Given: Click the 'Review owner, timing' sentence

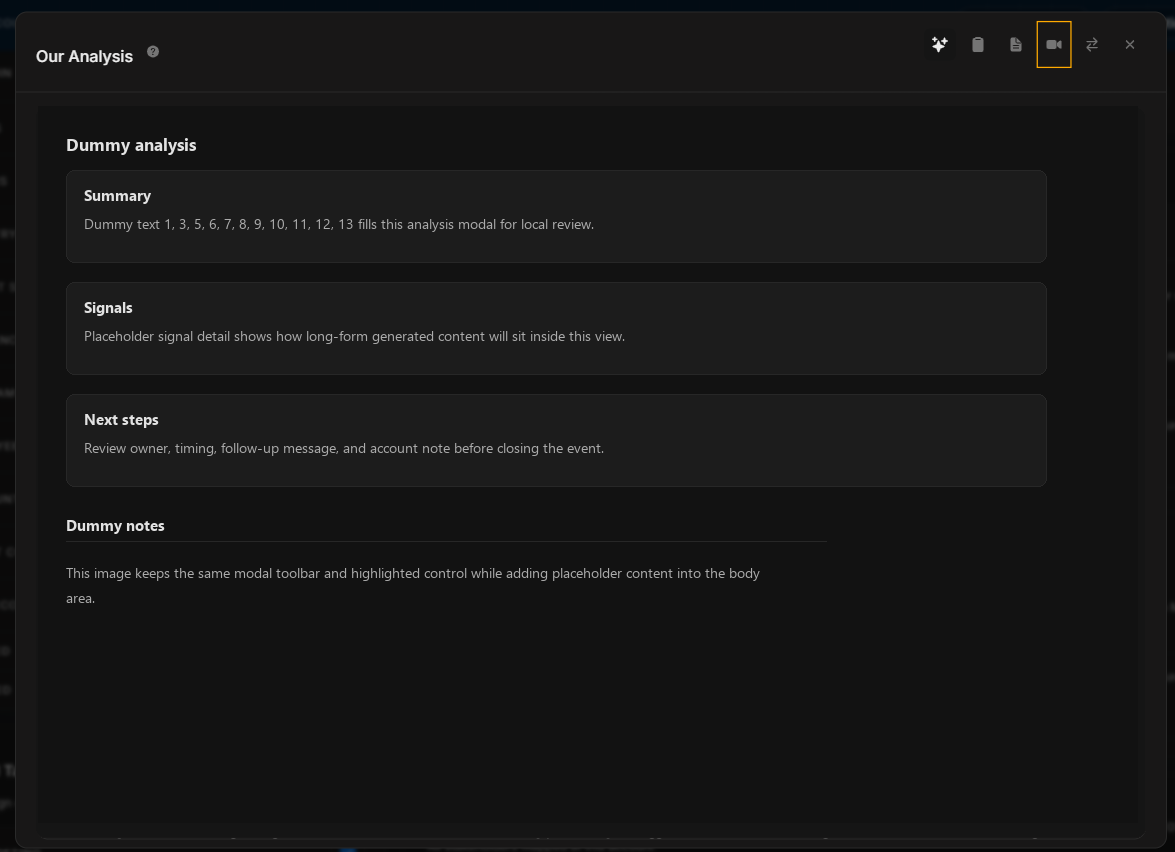Looking at the screenshot, I should (x=343, y=448).
